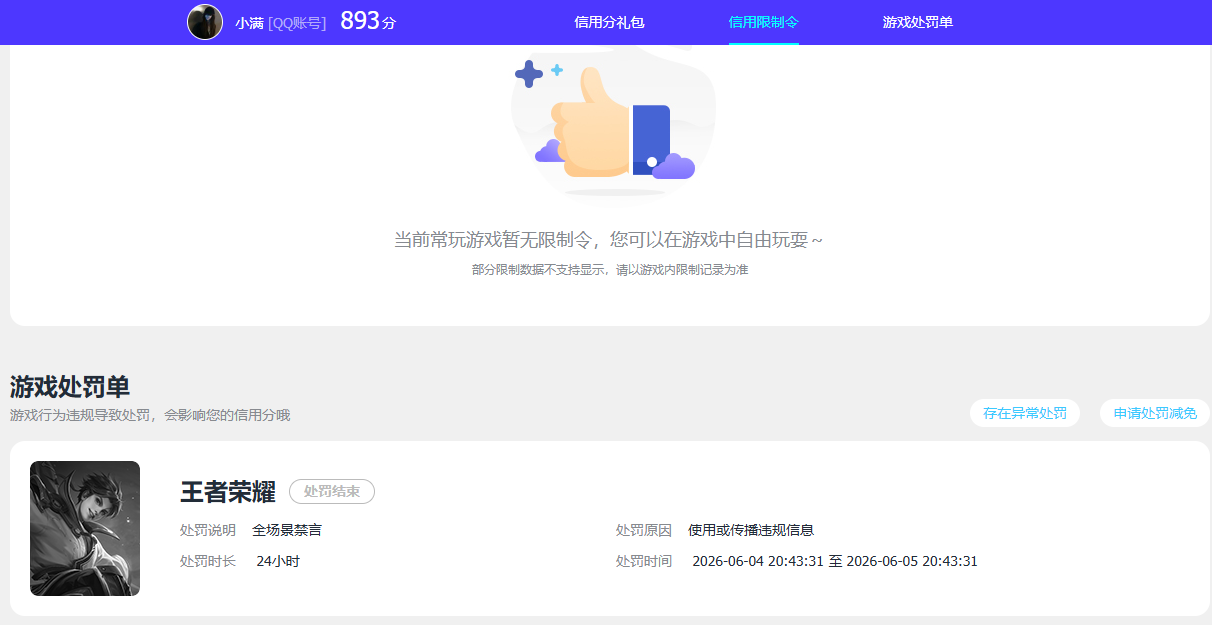Screen dimensions: 1212x625
Task: Click the 处罚结束 status badge
Action: coord(332,491)
